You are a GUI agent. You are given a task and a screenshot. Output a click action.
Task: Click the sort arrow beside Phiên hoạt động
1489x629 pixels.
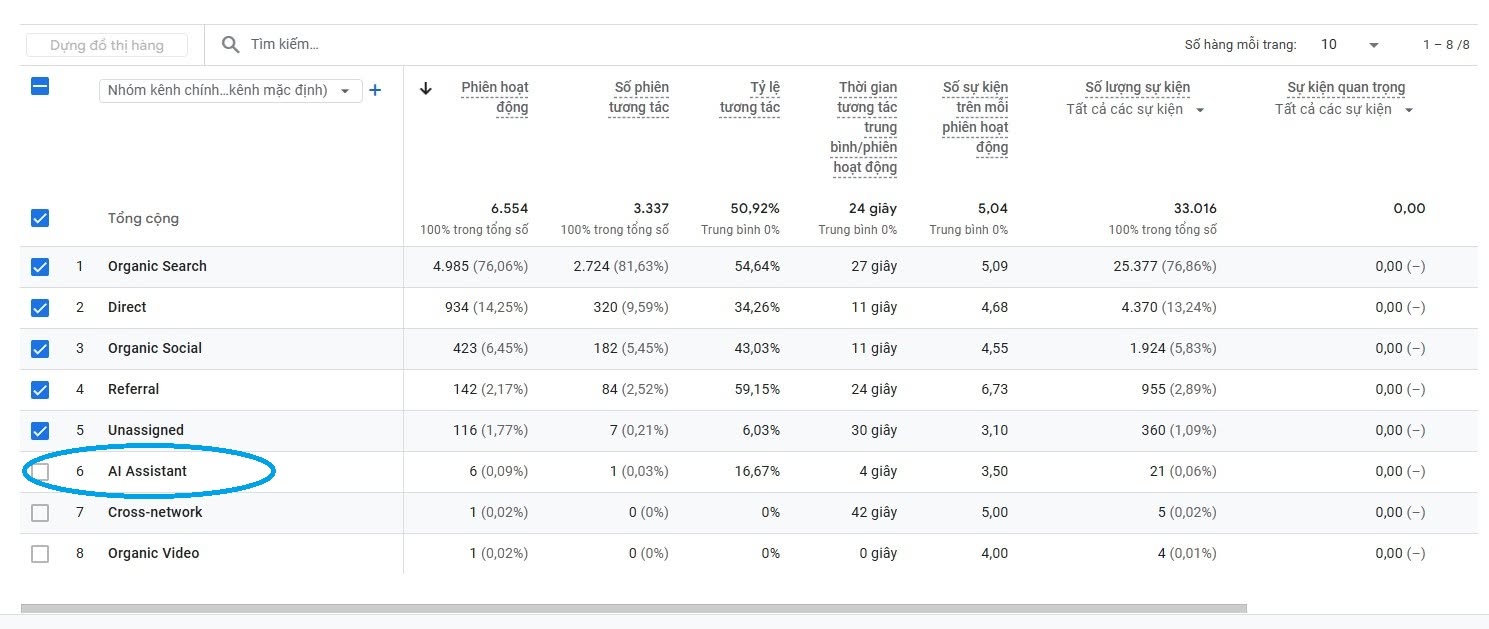426,88
